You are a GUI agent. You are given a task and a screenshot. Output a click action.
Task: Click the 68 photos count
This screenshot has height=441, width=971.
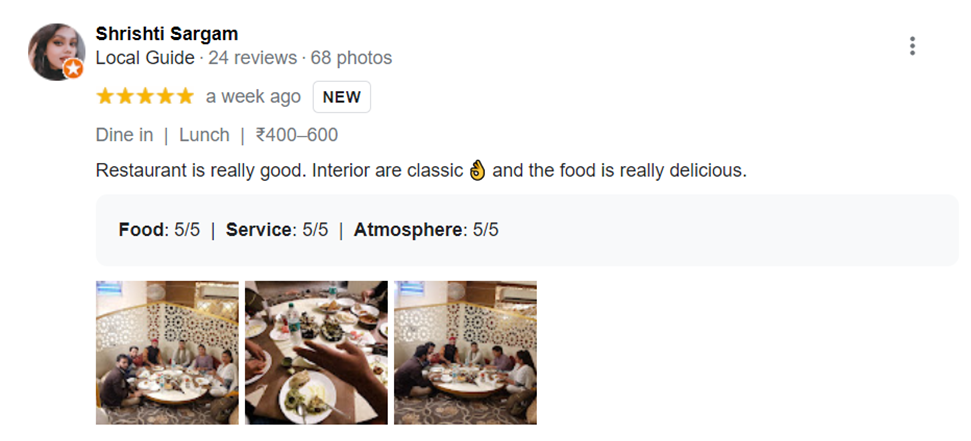(x=351, y=58)
